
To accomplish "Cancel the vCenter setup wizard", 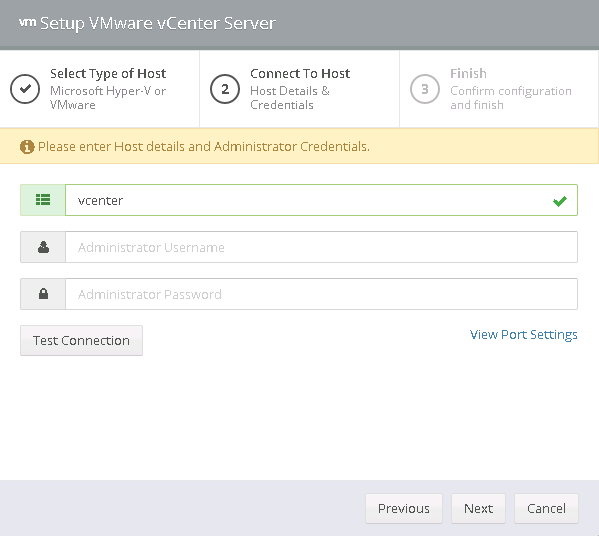I will [546, 508].
